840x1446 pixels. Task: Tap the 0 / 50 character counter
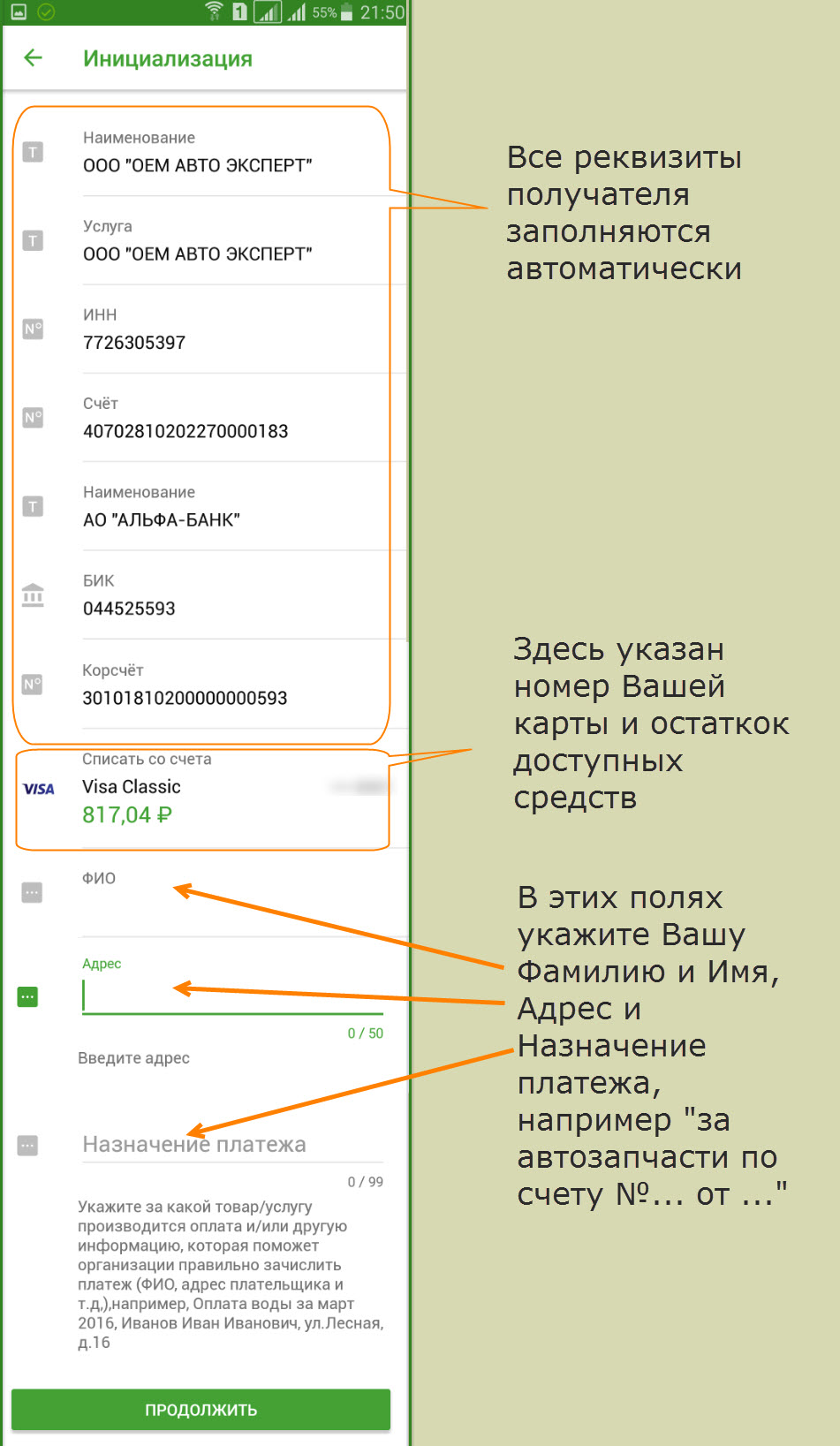(x=366, y=1033)
